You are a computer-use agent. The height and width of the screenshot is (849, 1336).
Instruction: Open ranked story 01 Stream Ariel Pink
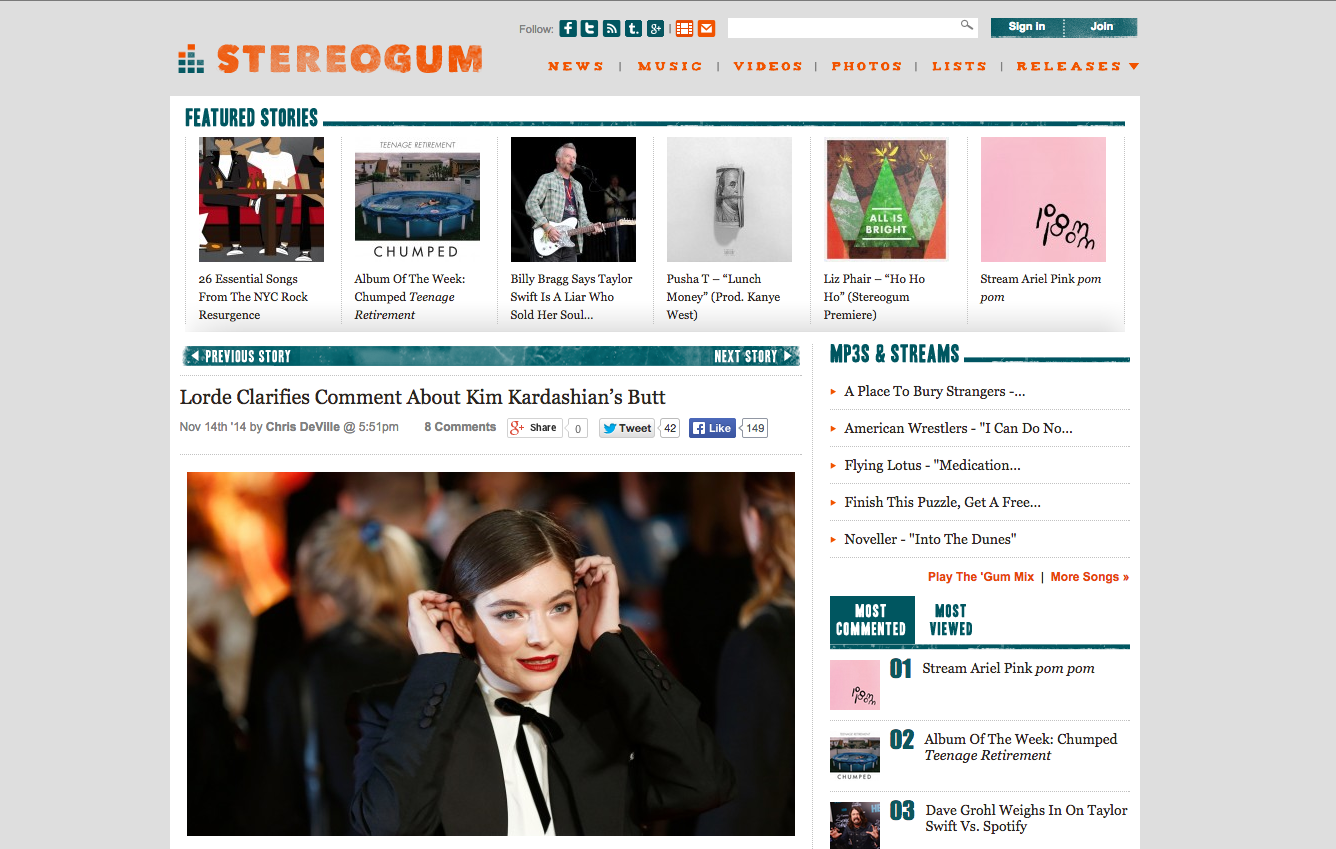1008,668
